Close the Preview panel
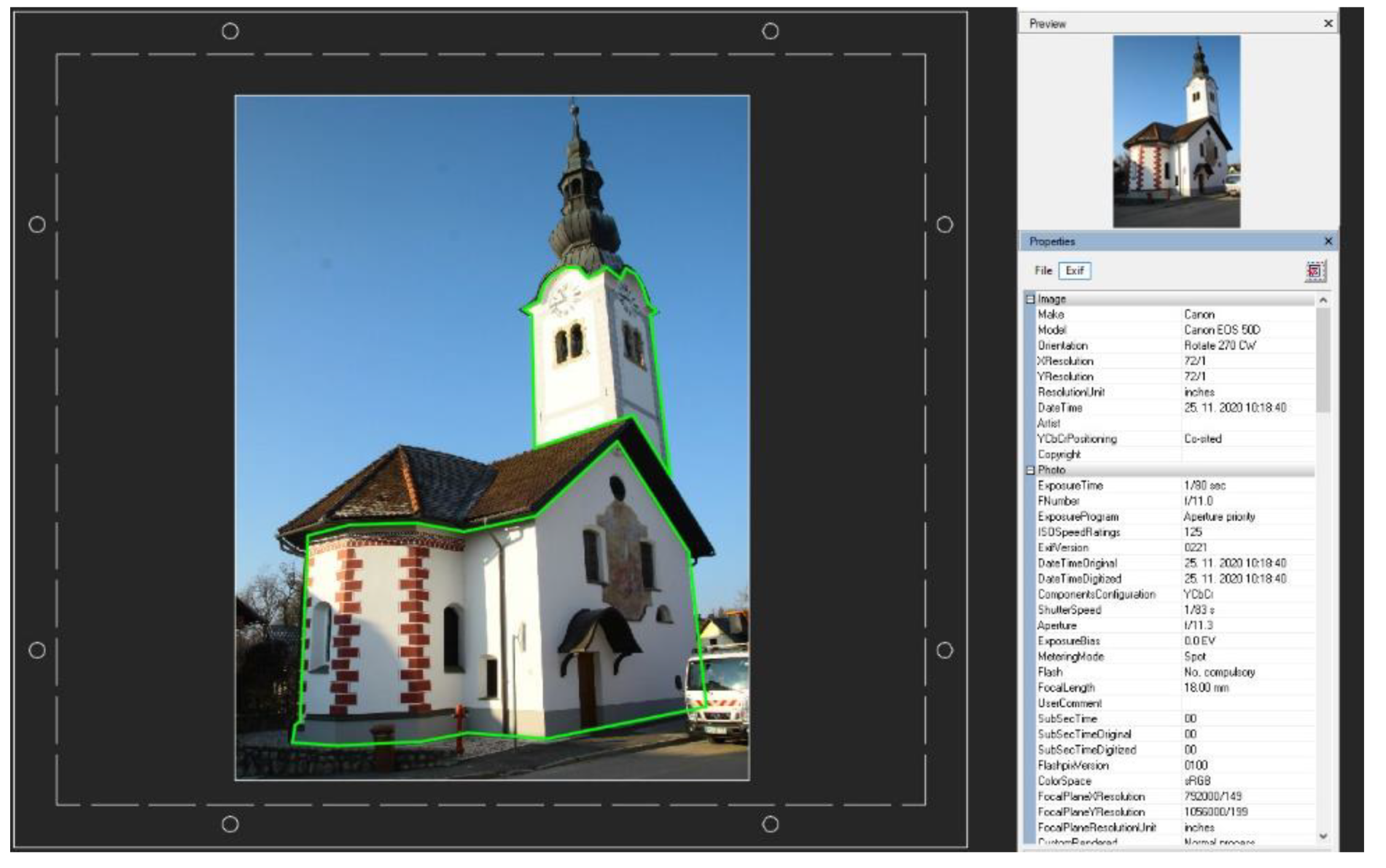Screen dimensions: 1386x868 coord(1328,24)
